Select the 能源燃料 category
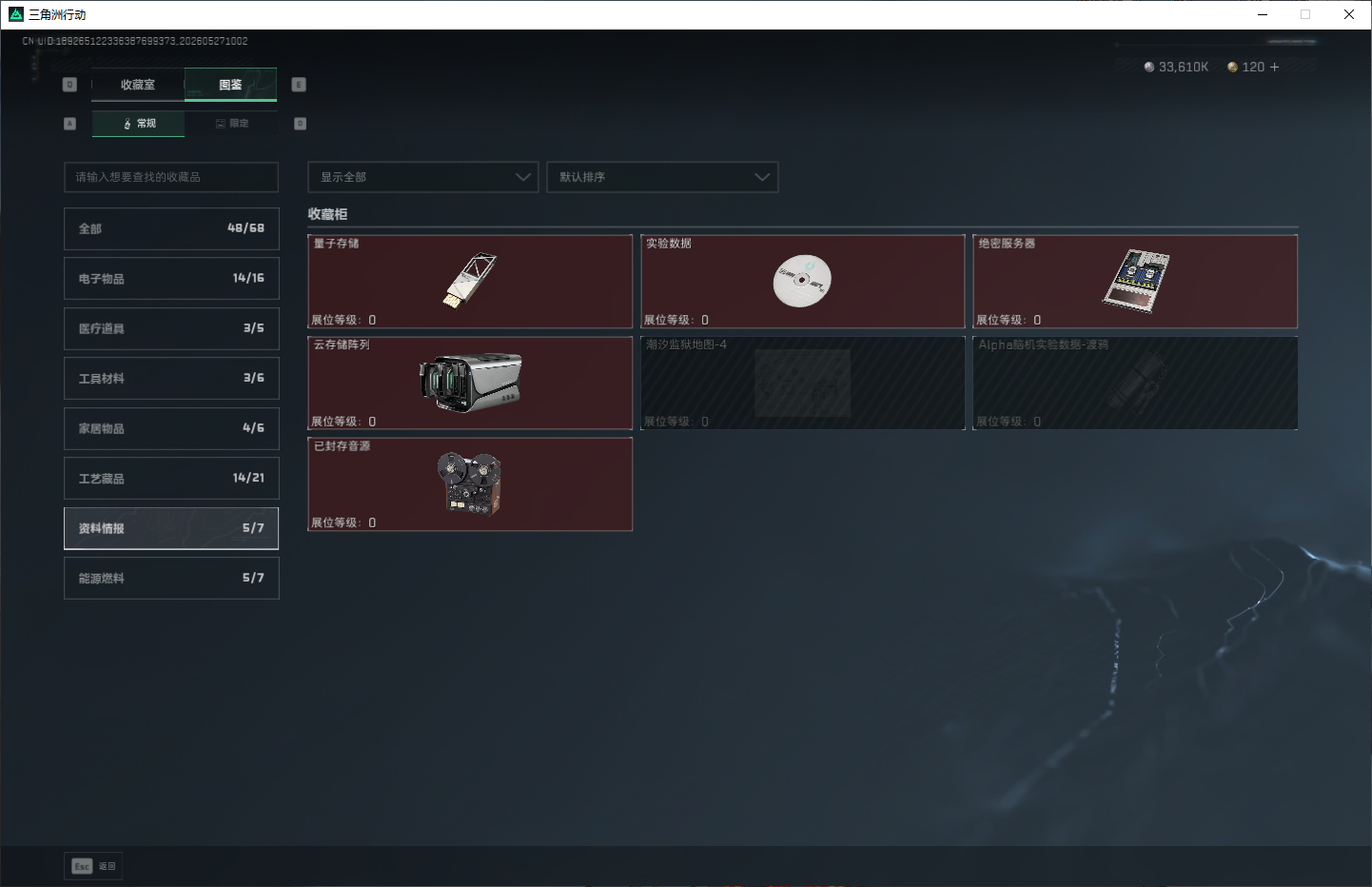This screenshot has height=887, width=1372. (171, 578)
